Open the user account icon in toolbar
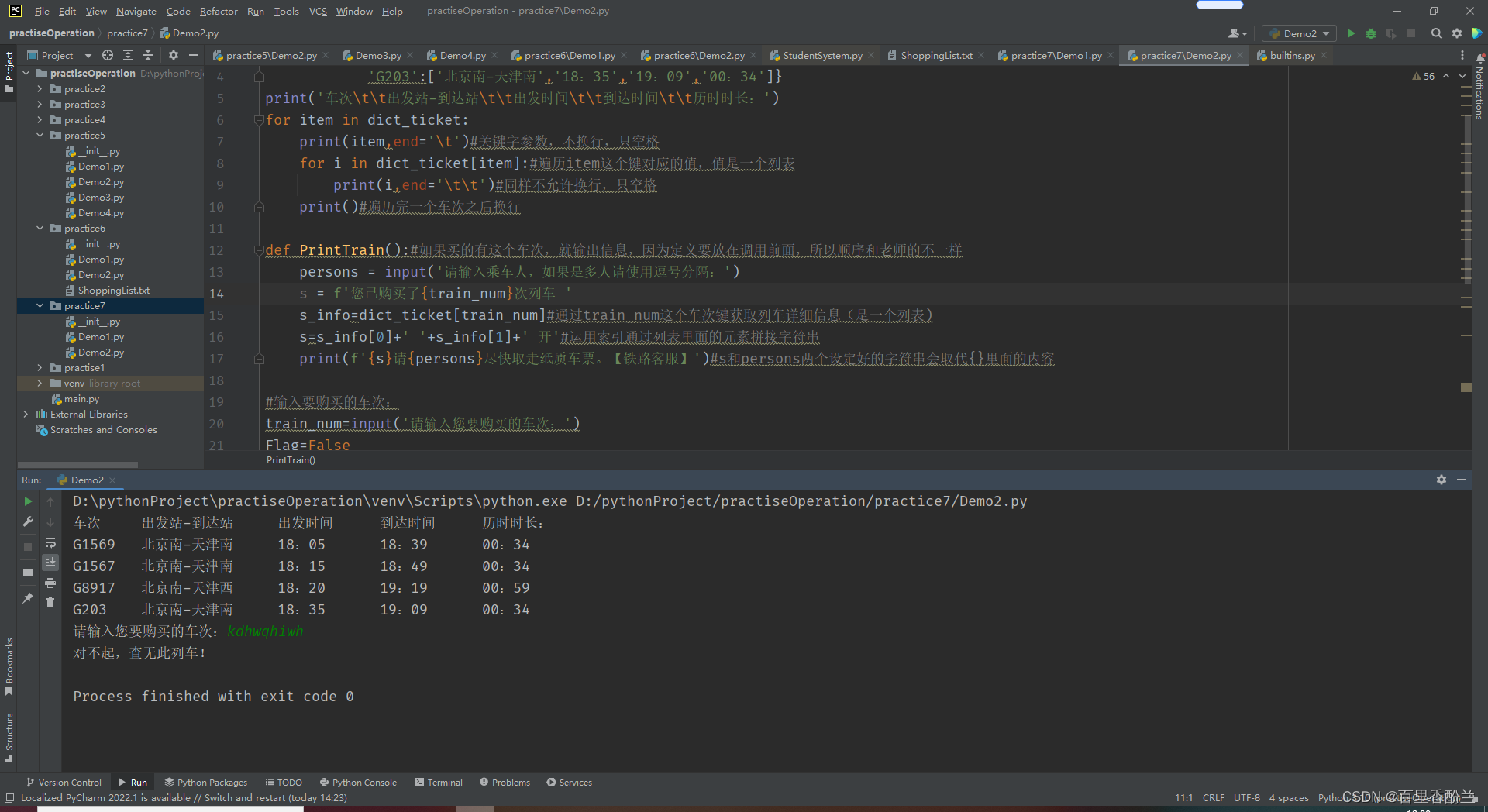This screenshot has width=1488, height=812. pos(1237,33)
